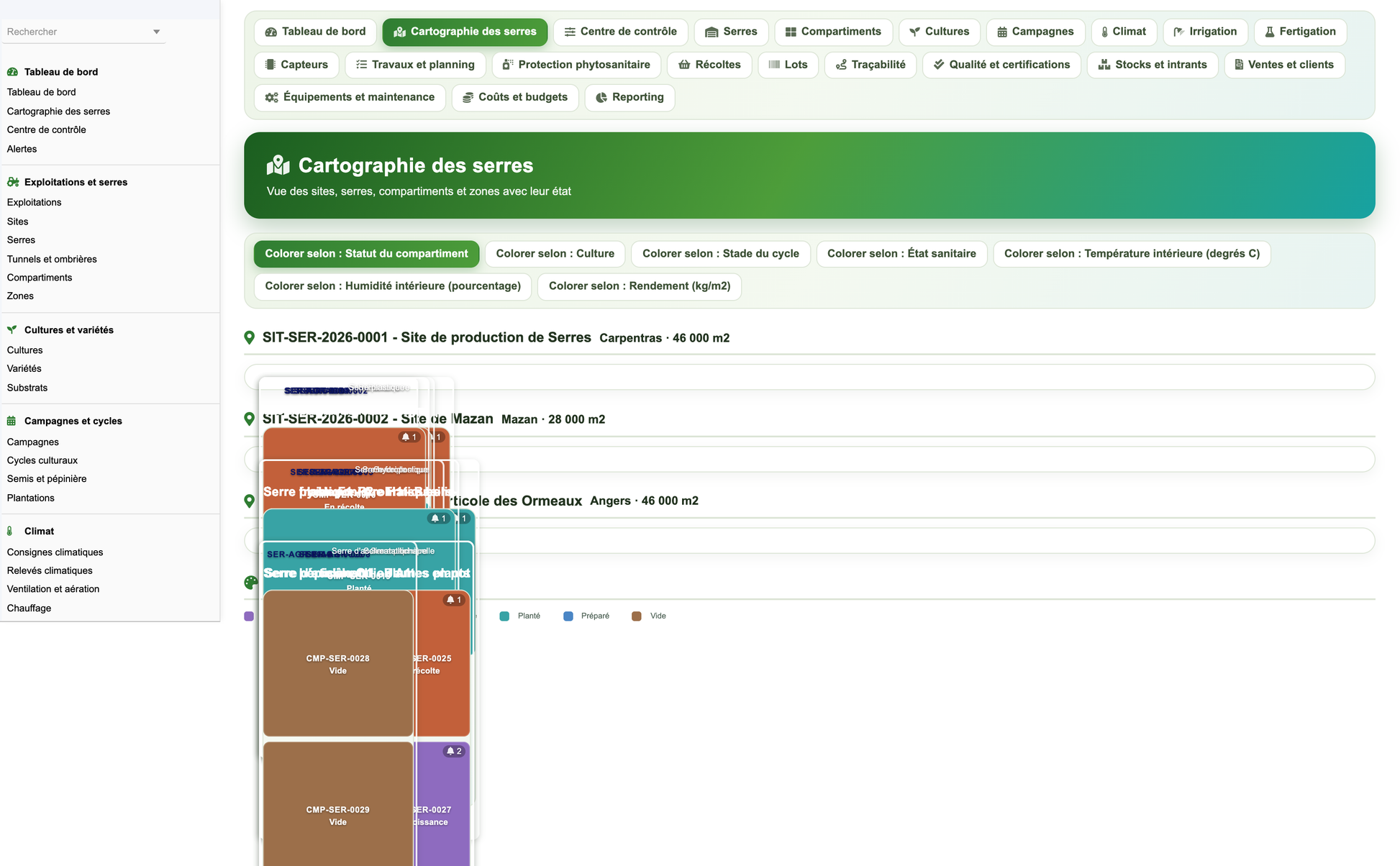Click the Capteurs chip icon
The image size is (1400, 866).
271,65
